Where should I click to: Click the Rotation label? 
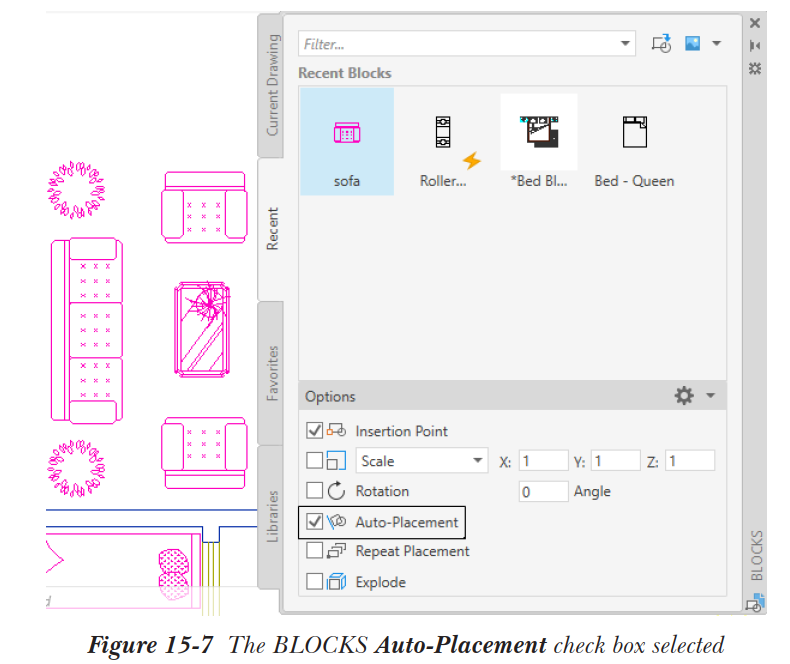(x=382, y=491)
